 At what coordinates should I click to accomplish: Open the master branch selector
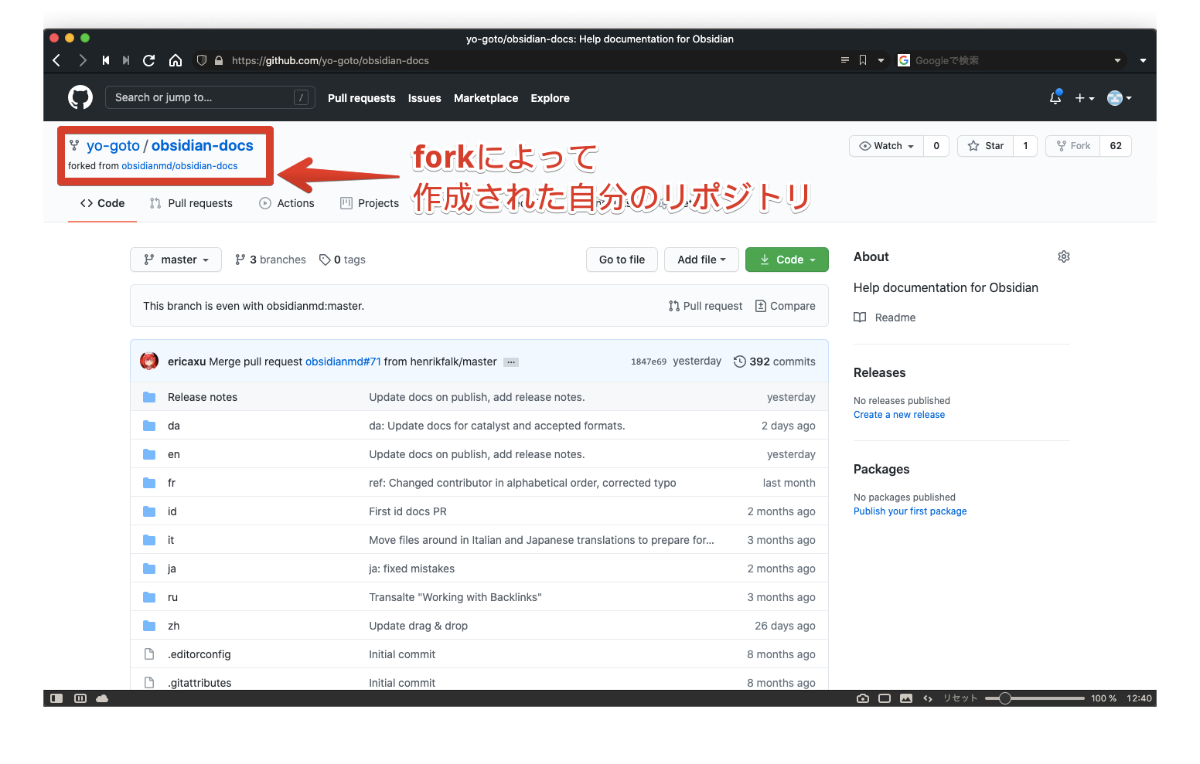[175, 260]
